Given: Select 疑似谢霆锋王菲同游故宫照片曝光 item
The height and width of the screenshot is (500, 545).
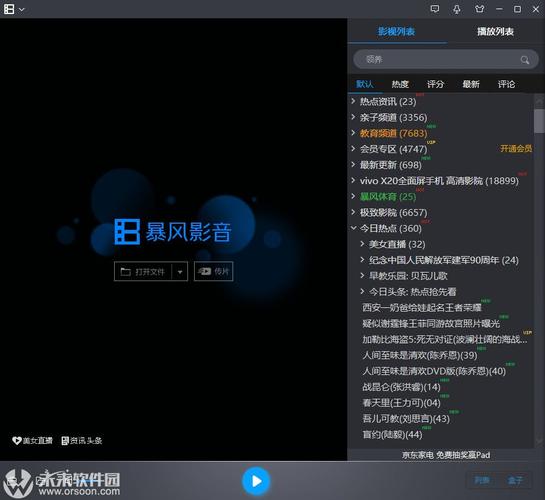Looking at the screenshot, I should [x=431, y=323].
